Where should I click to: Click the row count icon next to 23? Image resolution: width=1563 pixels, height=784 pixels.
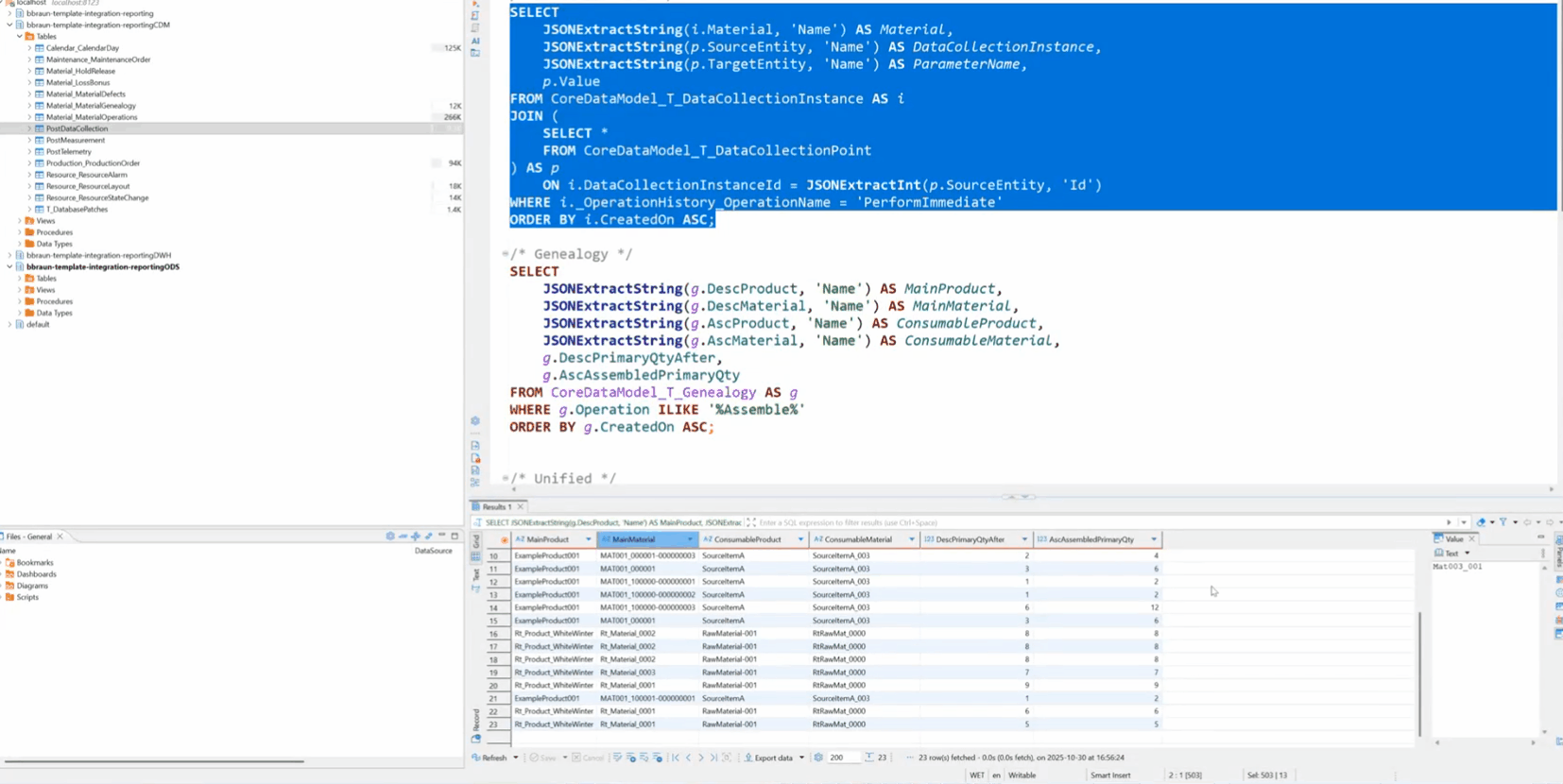coord(869,758)
